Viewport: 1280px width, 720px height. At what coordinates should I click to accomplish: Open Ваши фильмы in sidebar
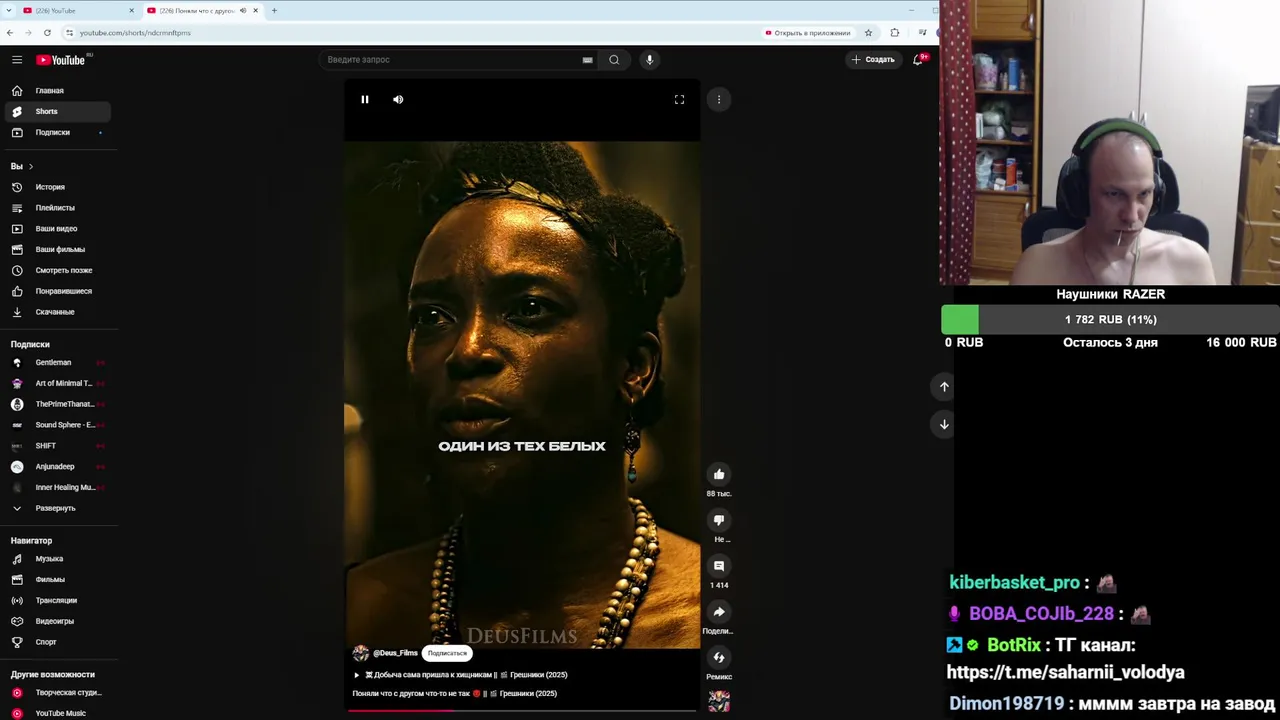(57, 249)
